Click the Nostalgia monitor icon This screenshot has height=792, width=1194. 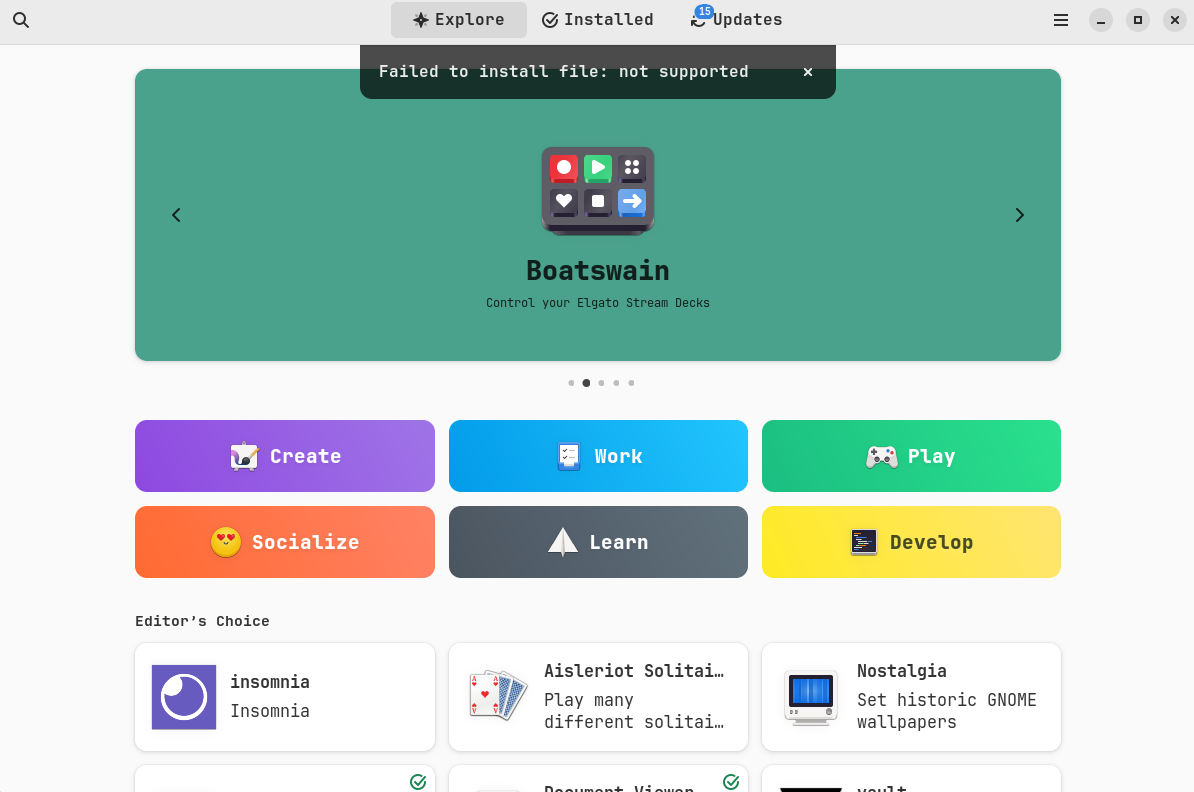810,697
